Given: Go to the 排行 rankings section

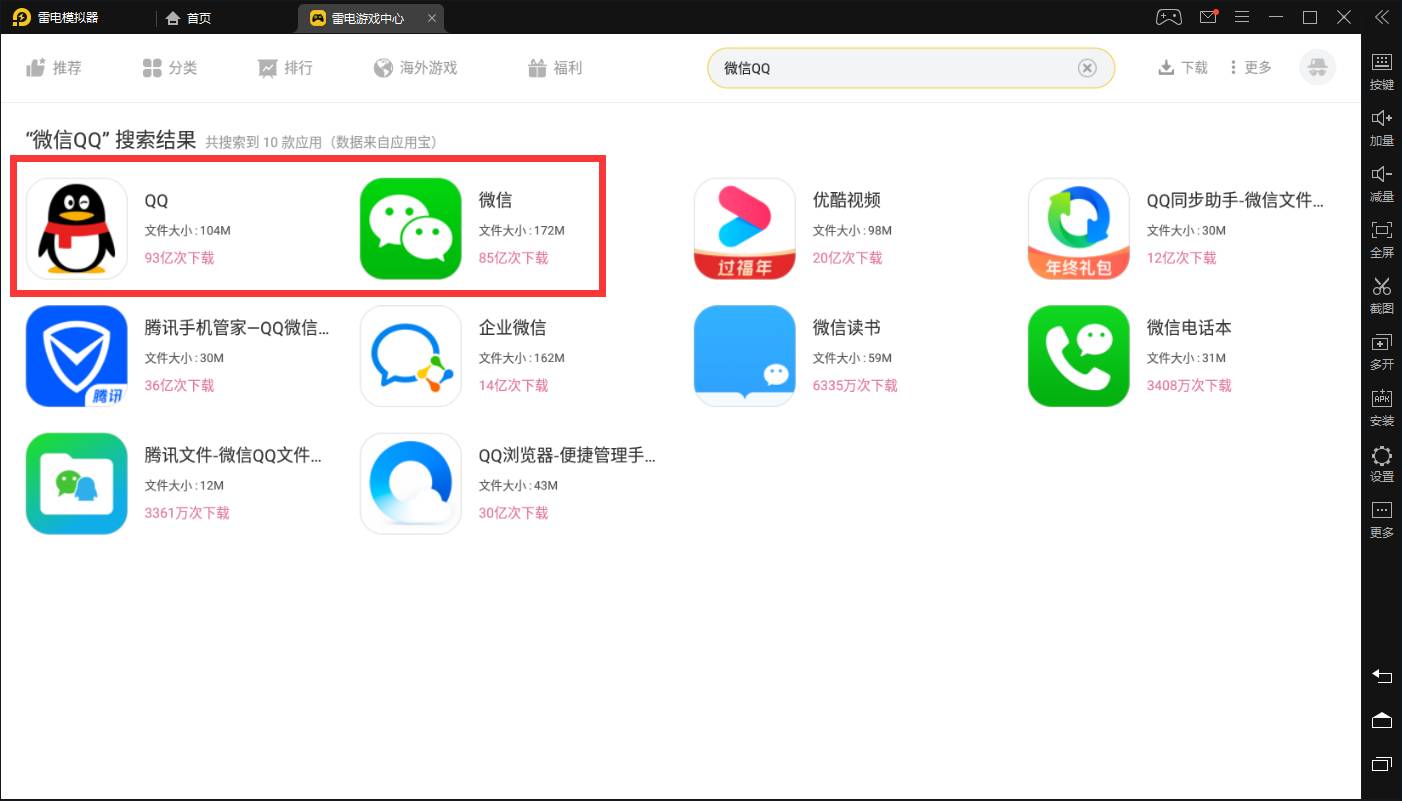Looking at the screenshot, I should coord(286,68).
